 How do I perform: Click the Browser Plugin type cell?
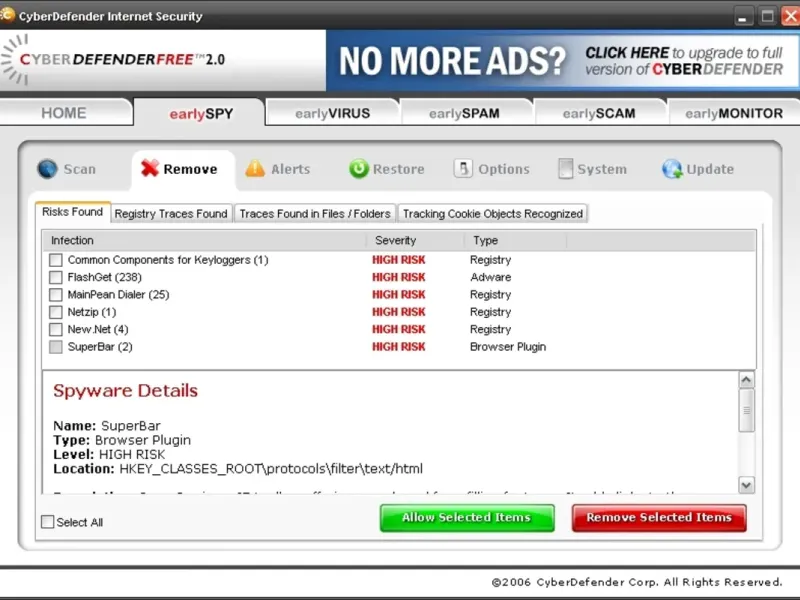point(508,347)
